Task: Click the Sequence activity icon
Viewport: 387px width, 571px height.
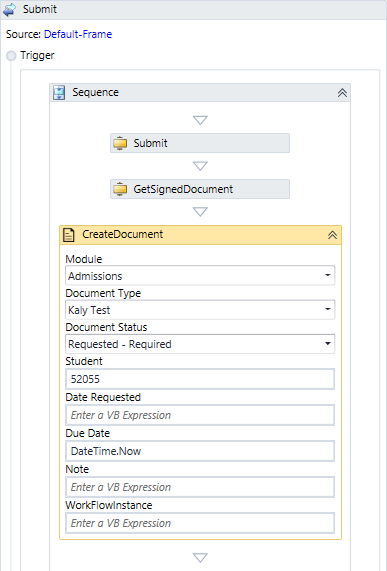Action: point(59,93)
